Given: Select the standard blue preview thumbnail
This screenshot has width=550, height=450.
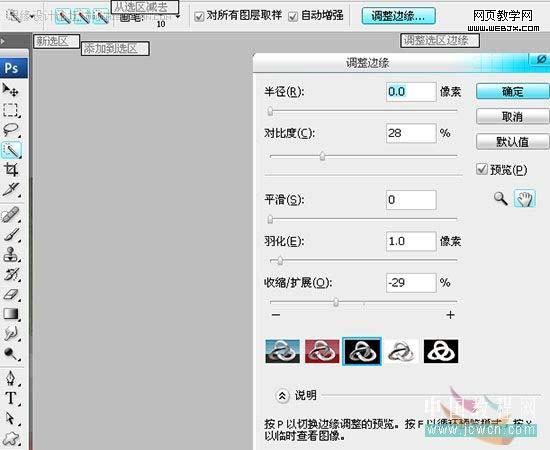Looking at the screenshot, I should tap(282, 351).
